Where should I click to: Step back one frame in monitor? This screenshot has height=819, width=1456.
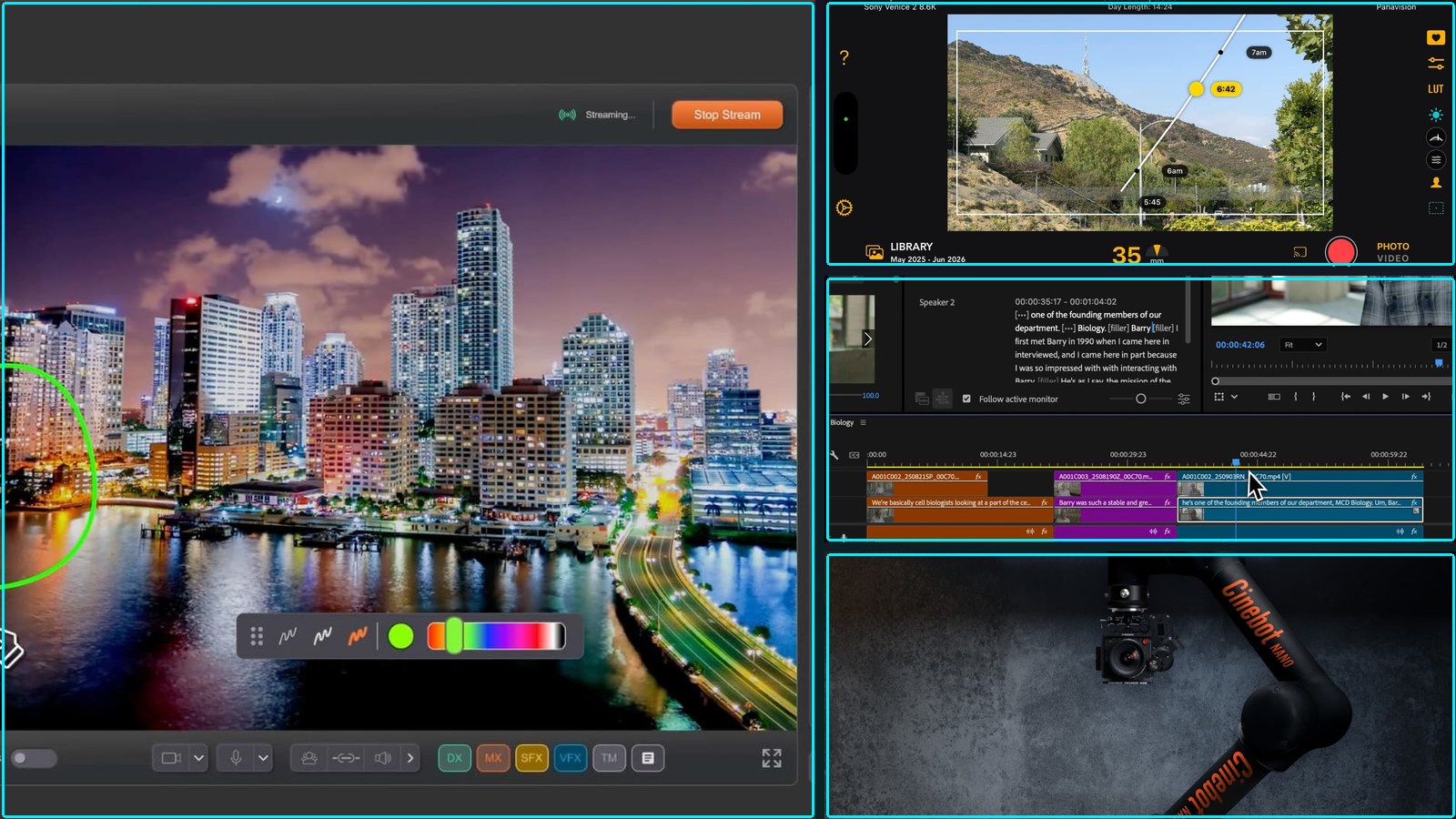point(1365,397)
